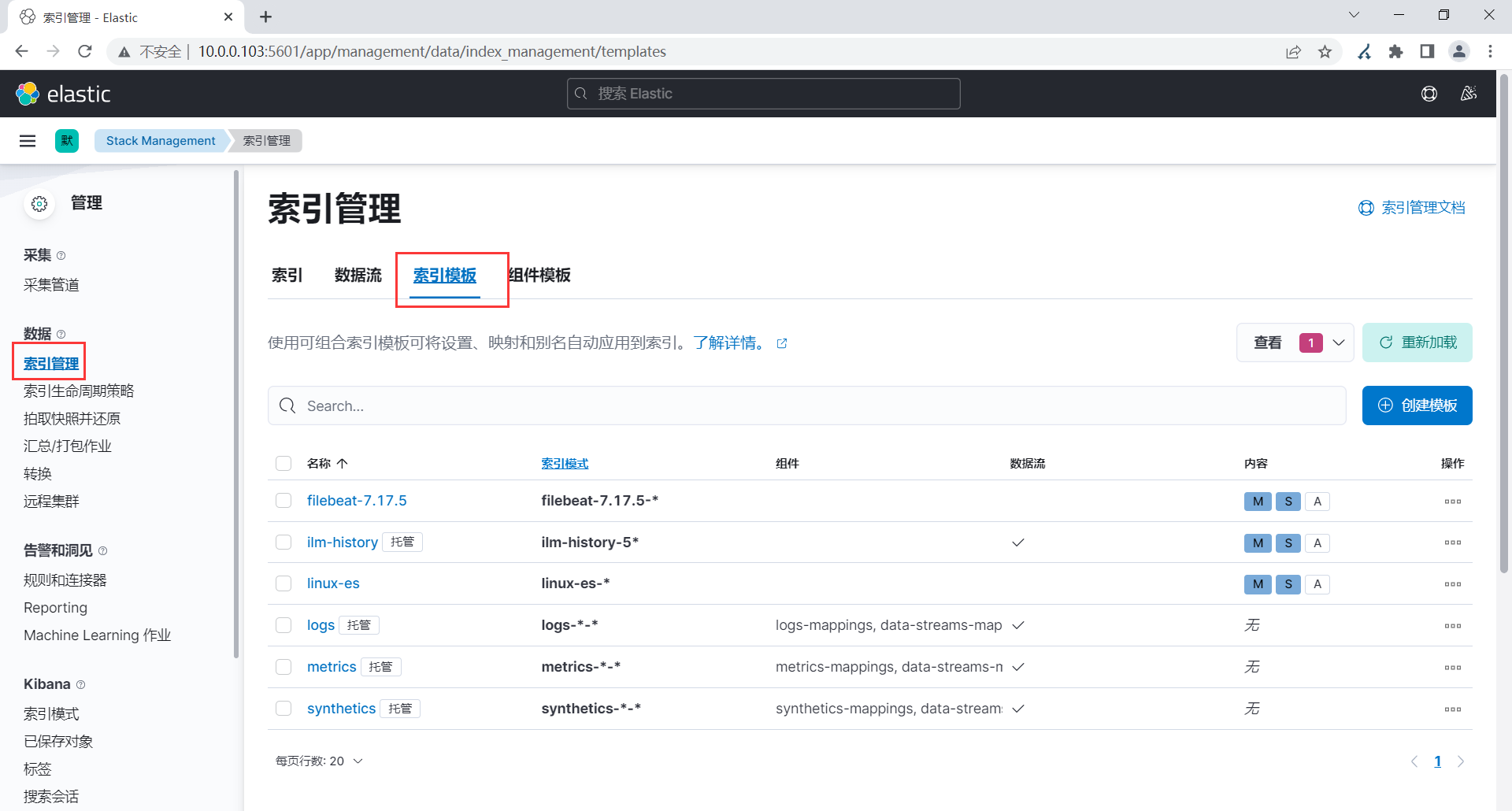Check the metrics row checkbox

[283, 667]
